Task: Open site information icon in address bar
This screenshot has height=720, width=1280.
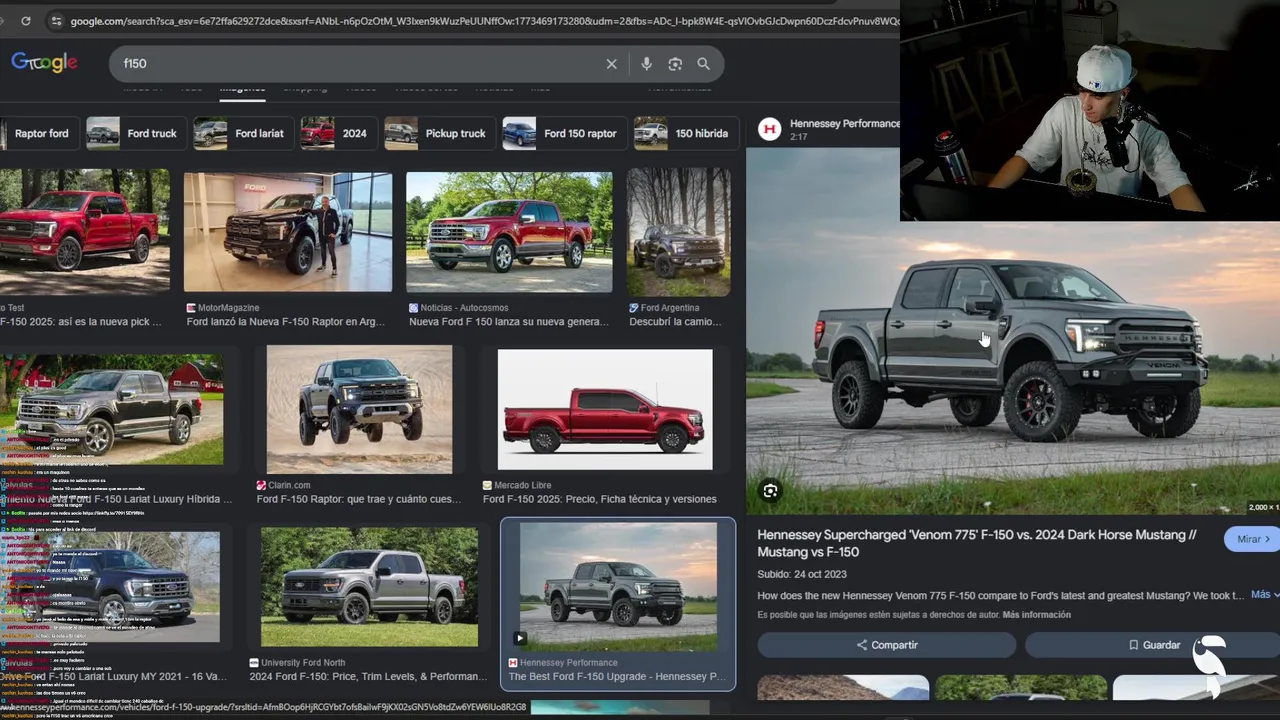Action: (x=56, y=21)
